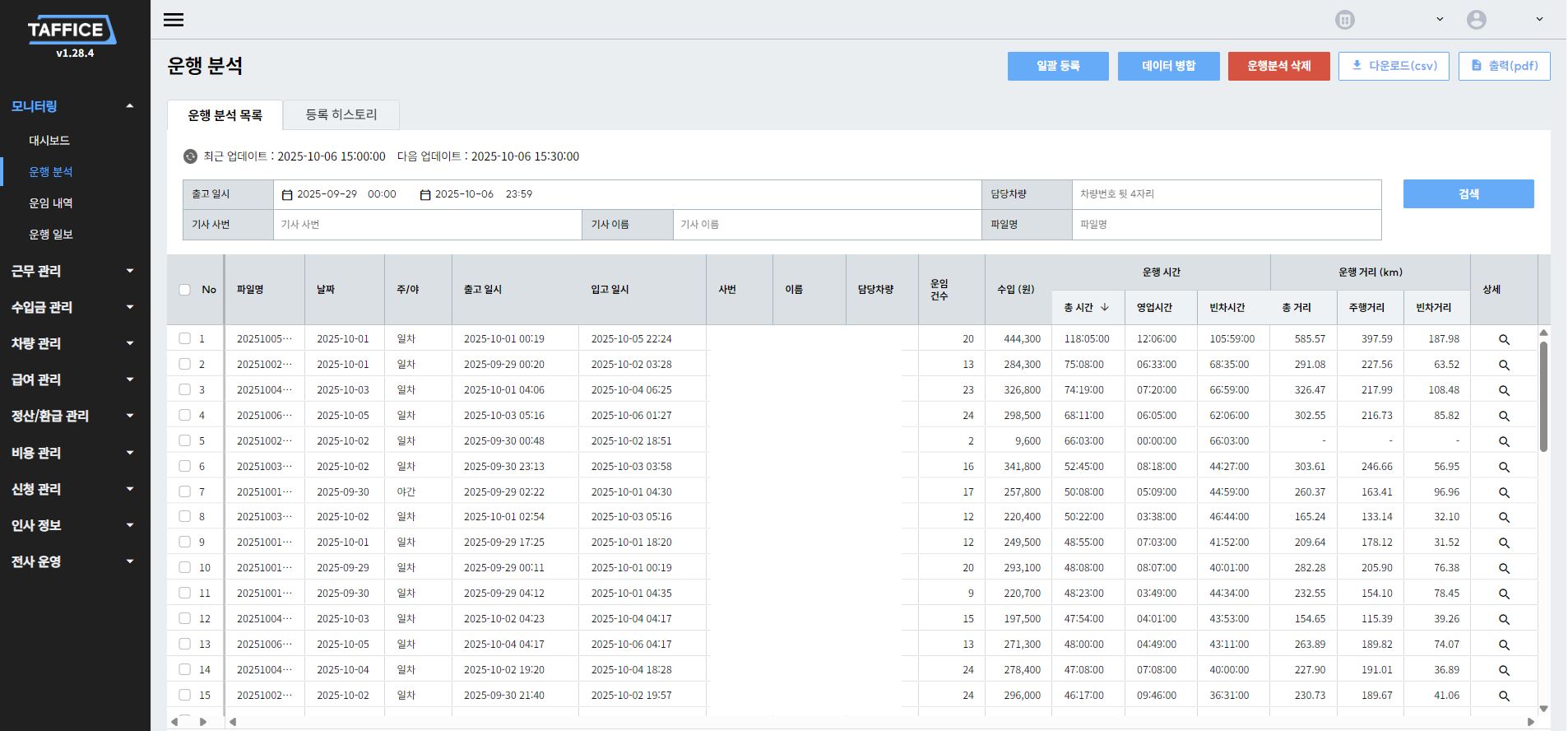The image size is (1568, 731).
Task: Toggle the select-all checkbox in table header
Action: coord(184,290)
